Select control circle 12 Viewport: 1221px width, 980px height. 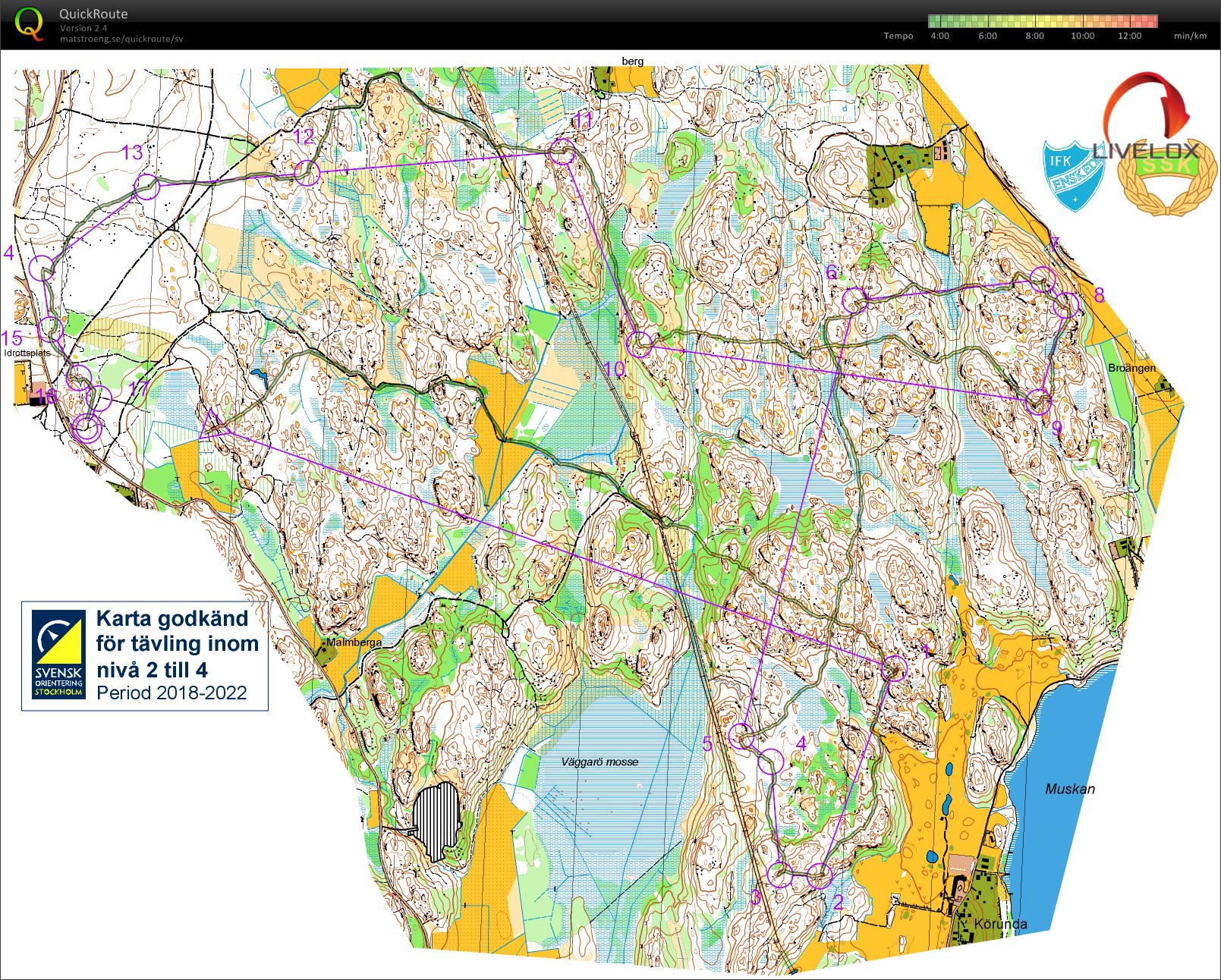(307, 173)
